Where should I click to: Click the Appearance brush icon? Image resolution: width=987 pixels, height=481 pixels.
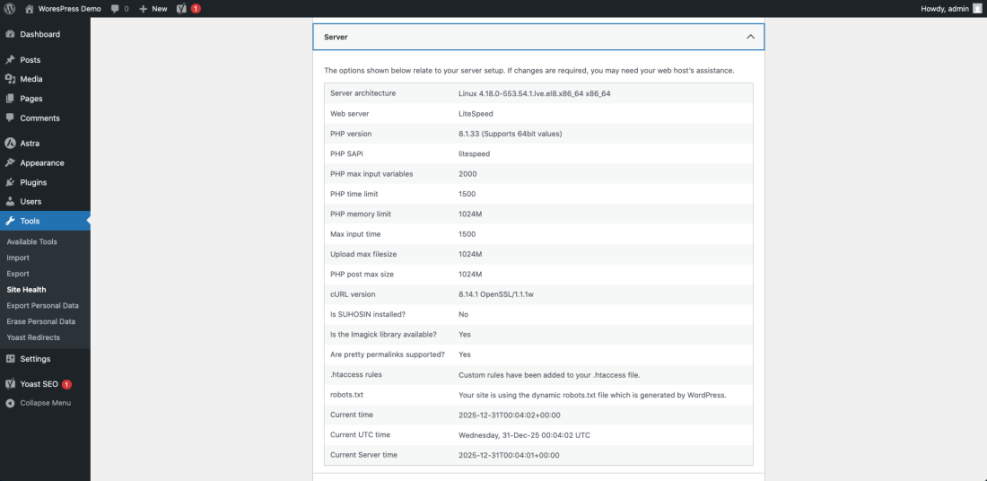click(9, 162)
